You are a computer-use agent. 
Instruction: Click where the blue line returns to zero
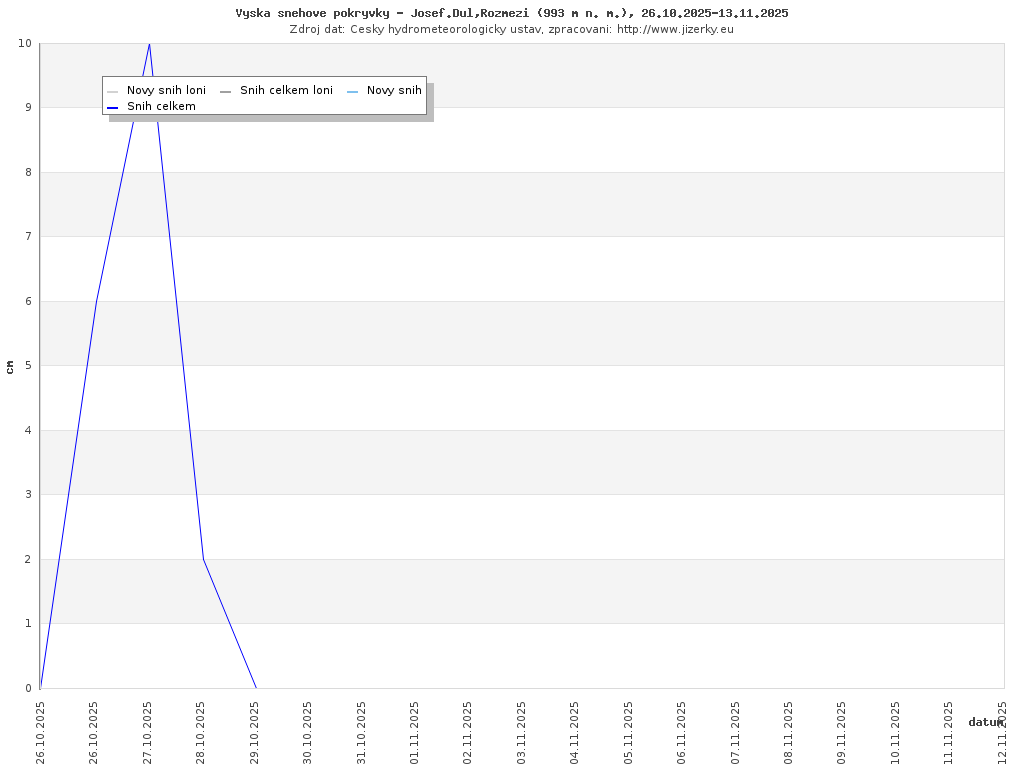pyautogui.click(x=256, y=687)
